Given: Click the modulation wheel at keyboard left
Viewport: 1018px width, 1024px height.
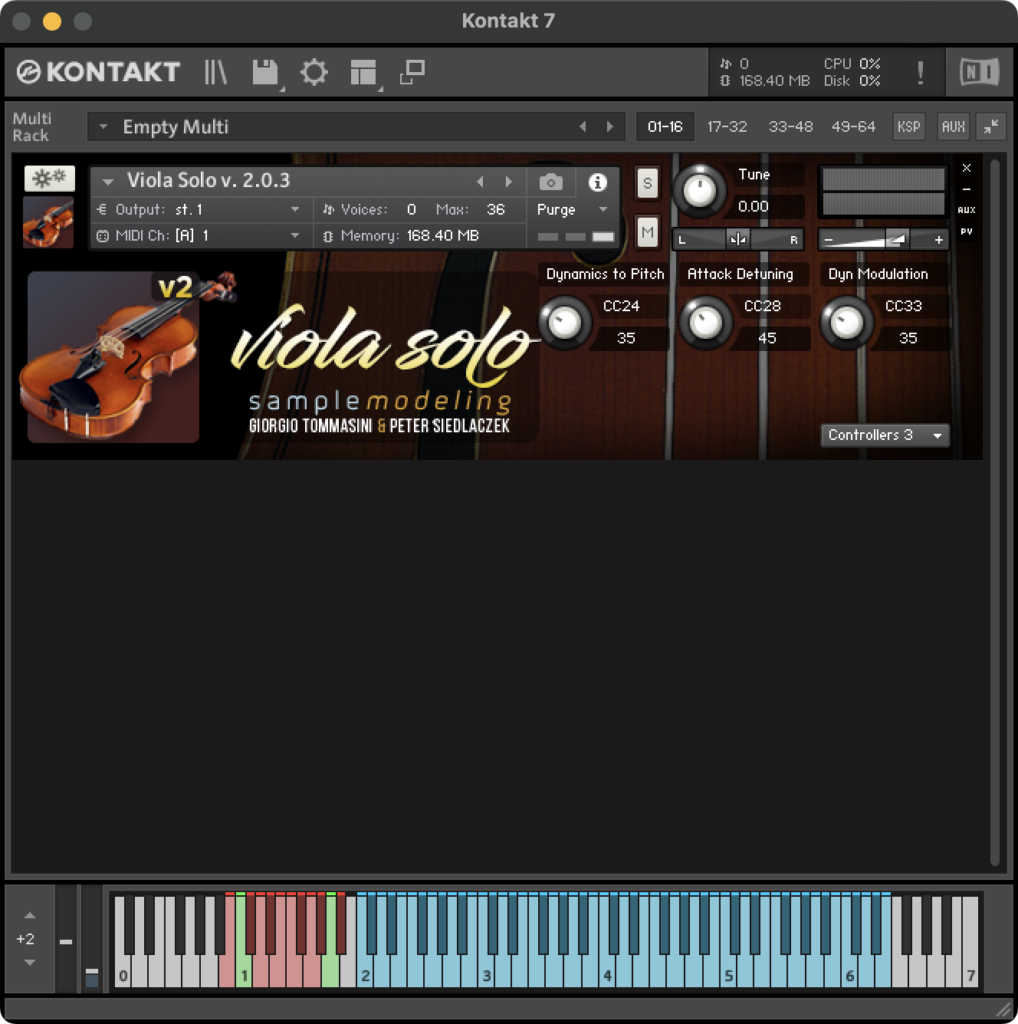Looking at the screenshot, I should [x=92, y=941].
